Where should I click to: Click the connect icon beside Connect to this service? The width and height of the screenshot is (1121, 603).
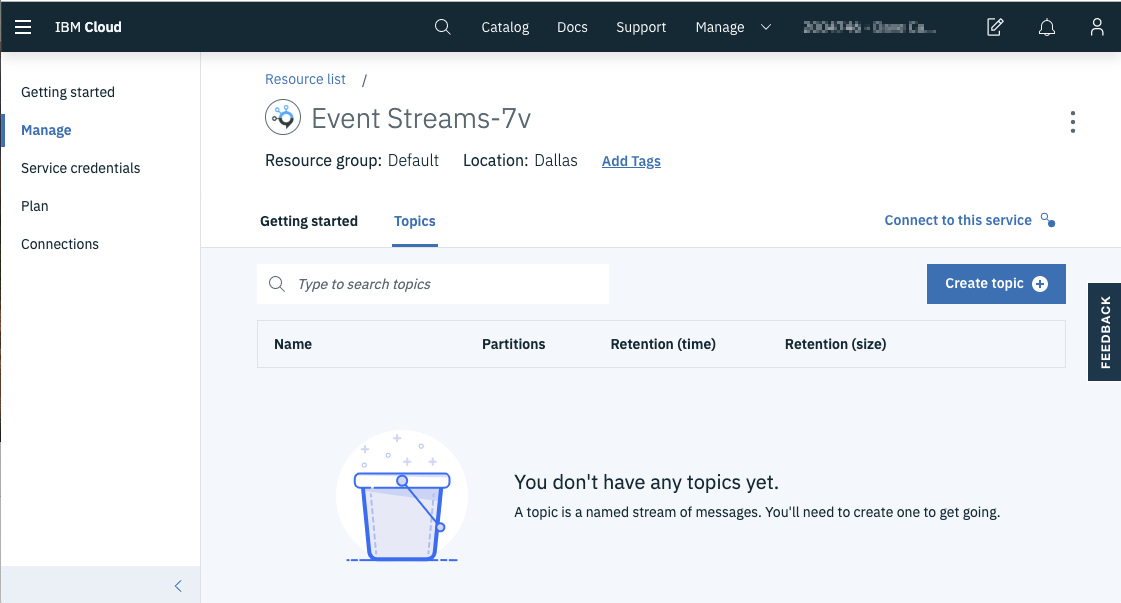point(1048,220)
